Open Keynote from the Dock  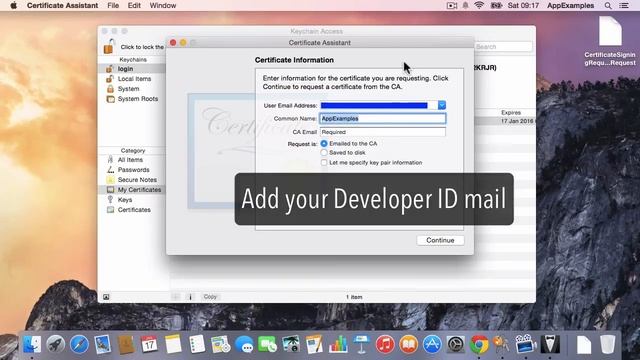click(361, 344)
